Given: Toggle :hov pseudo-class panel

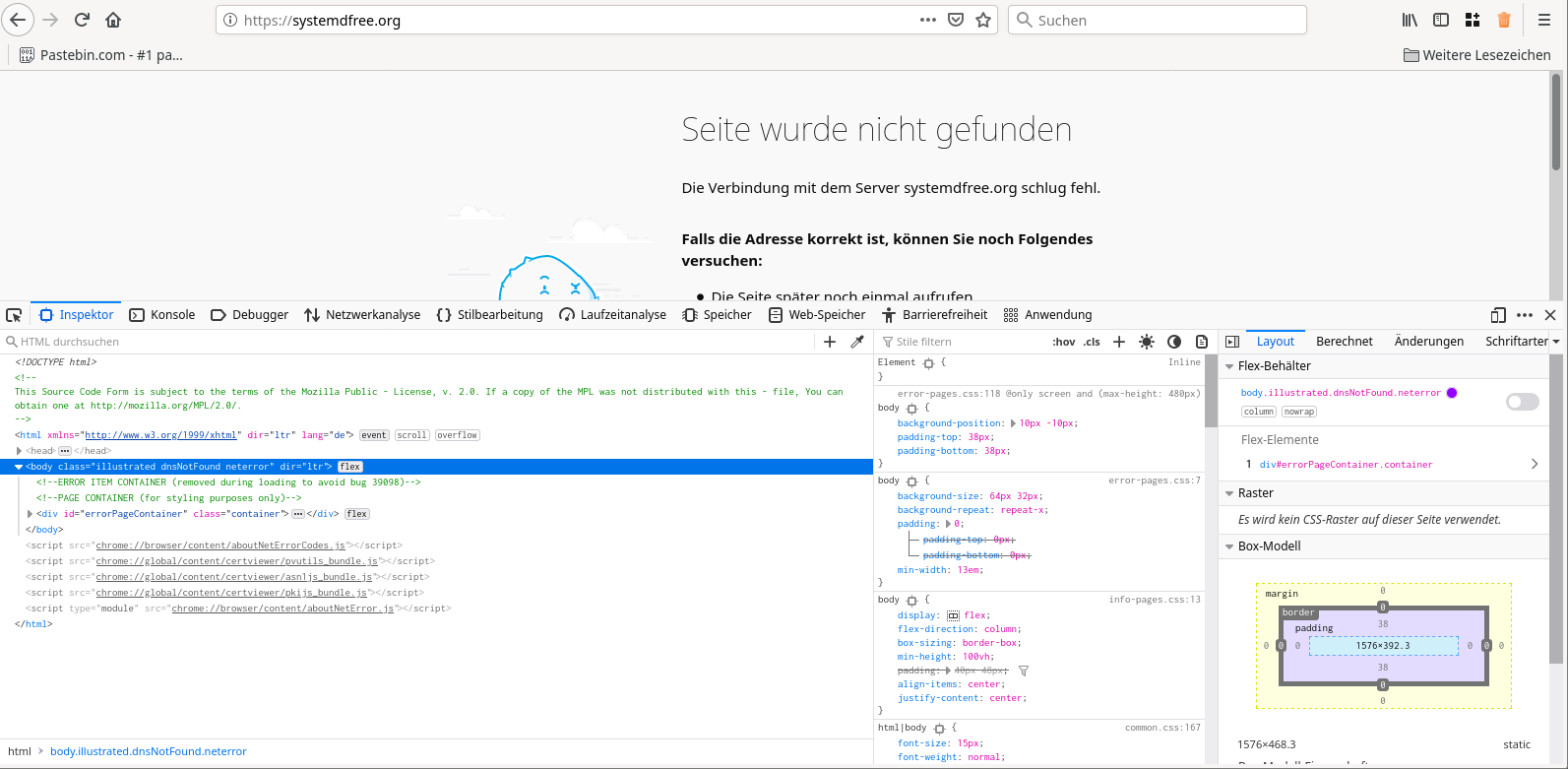Looking at the screenshot, I should coord(1063,342).
